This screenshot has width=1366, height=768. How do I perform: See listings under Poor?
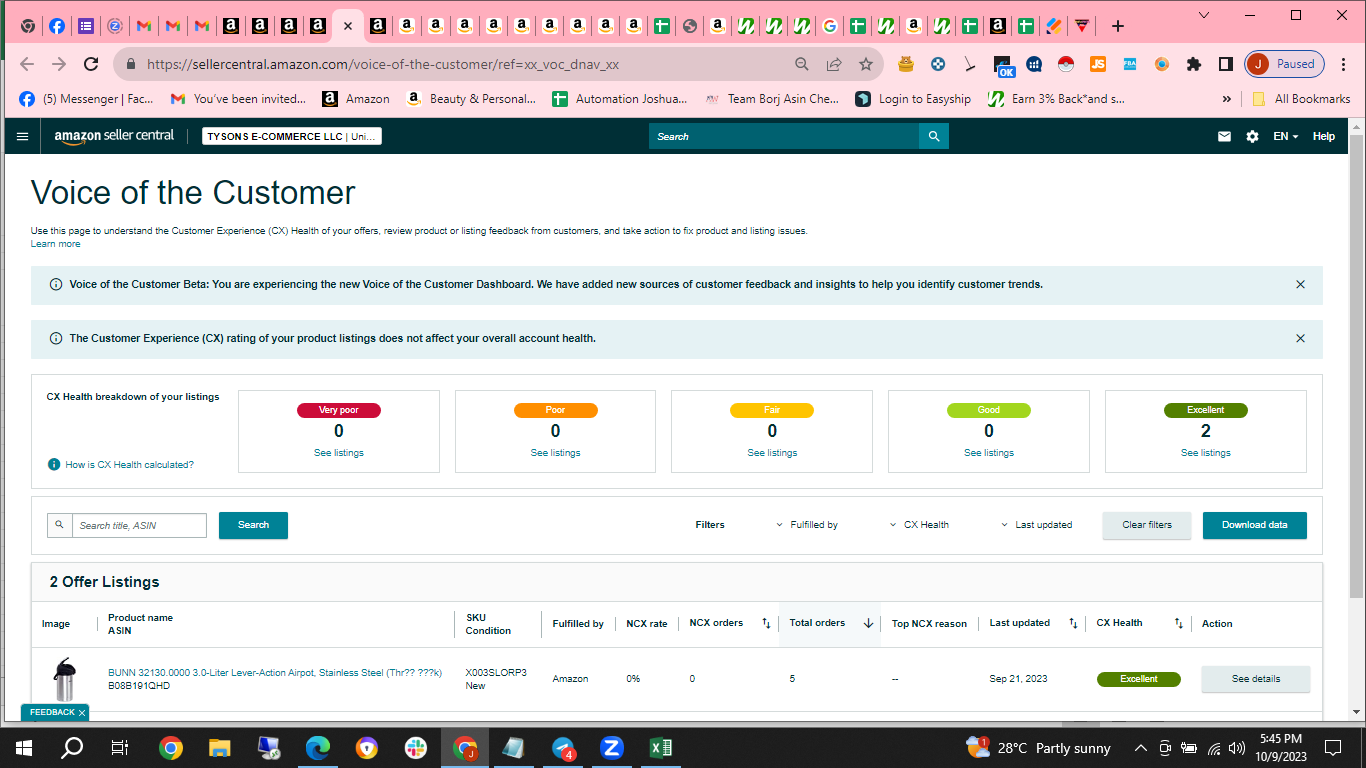pos(556,453)
